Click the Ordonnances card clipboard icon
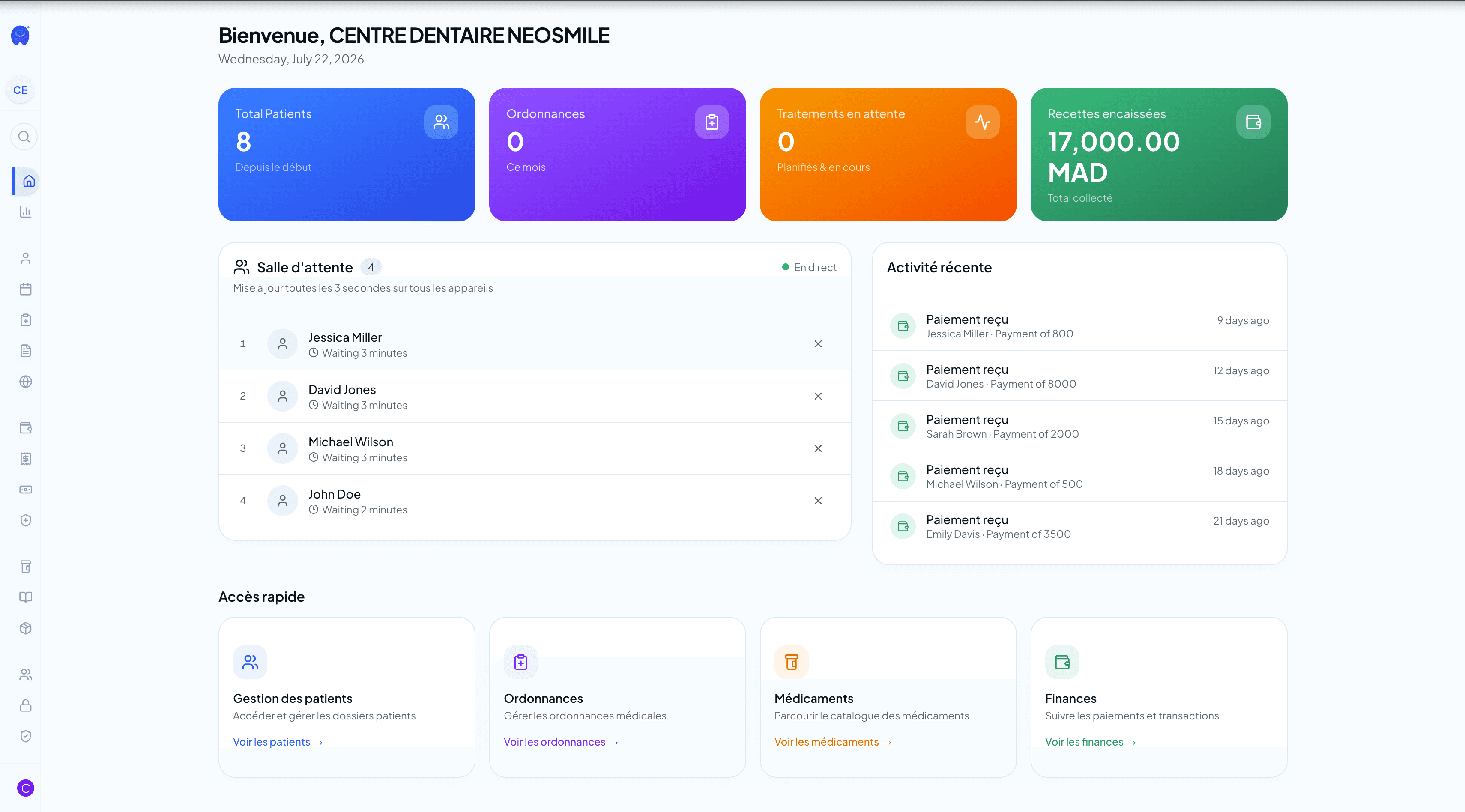 [x=712, y=122]
